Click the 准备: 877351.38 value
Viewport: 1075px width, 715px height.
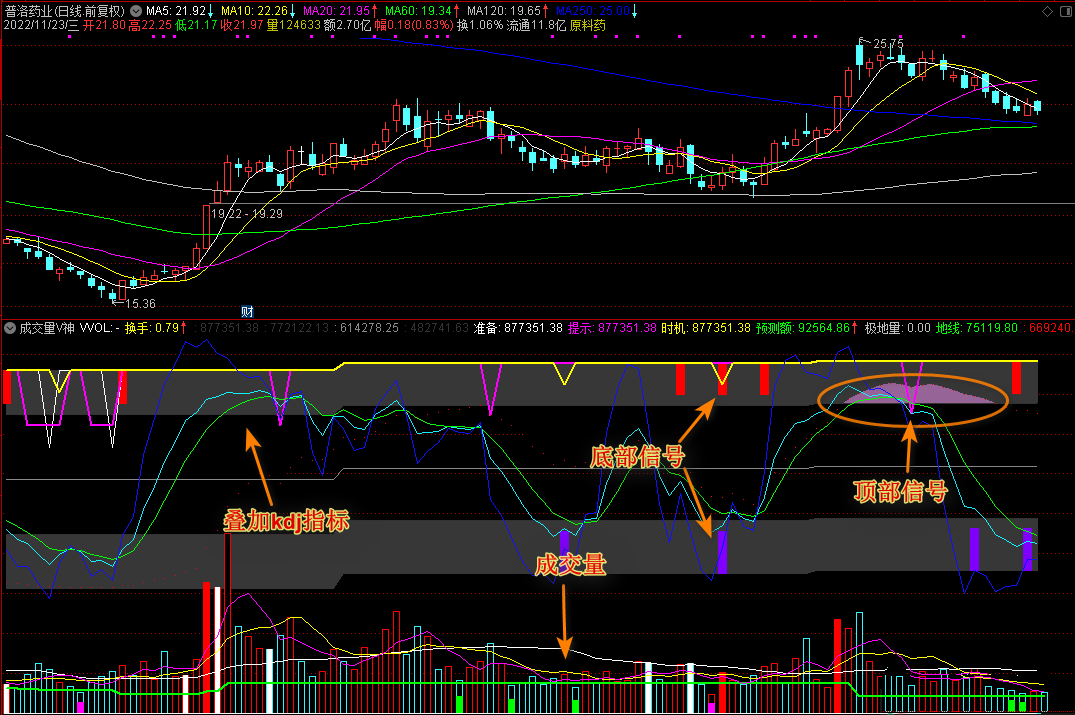click(x=518, y=328)
